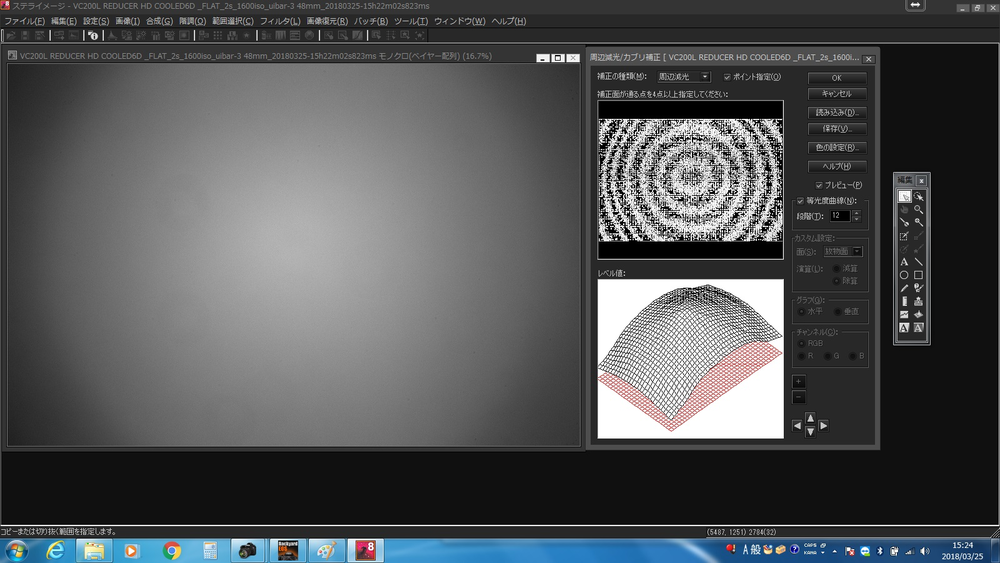Toggle the ポイント指定 checkbox

(x=727, y=77)
